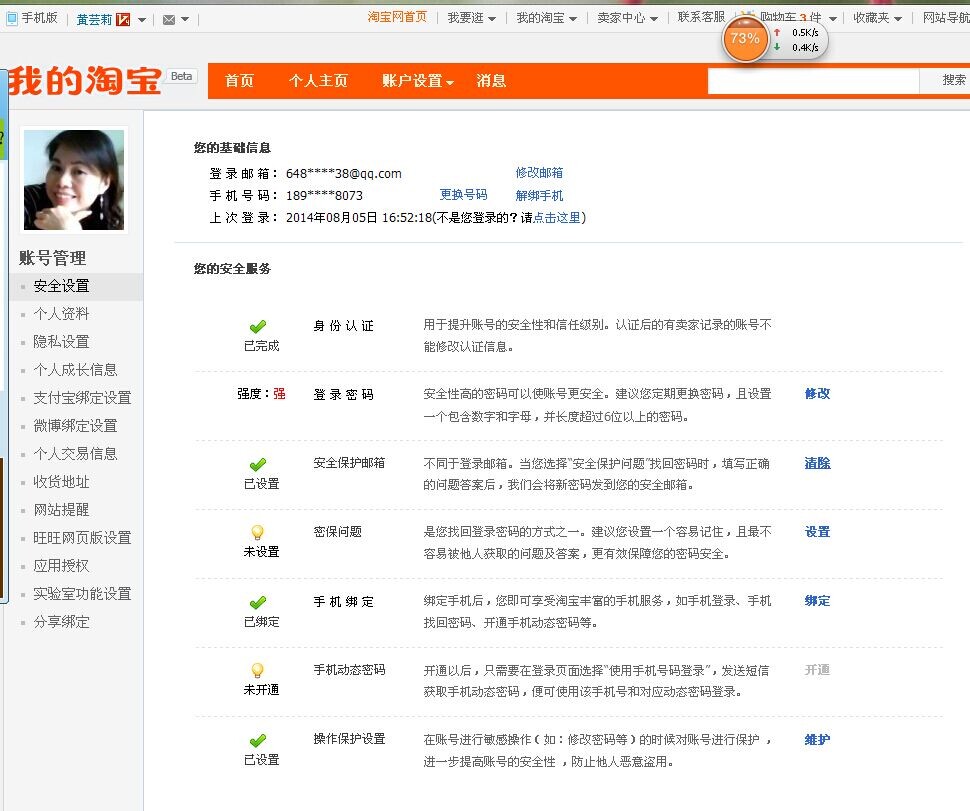Viewport: 970px width, 811px height.
Task: Open 个人成长信息 in sidebar
Action: [x=75, y=370]
